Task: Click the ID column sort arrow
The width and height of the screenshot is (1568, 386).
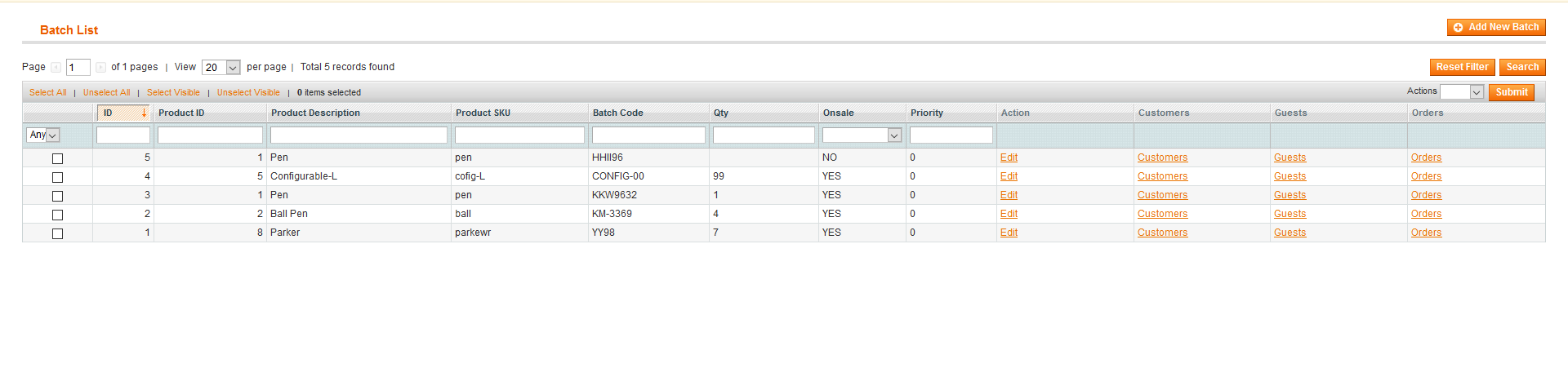Action: coord(144,113)
